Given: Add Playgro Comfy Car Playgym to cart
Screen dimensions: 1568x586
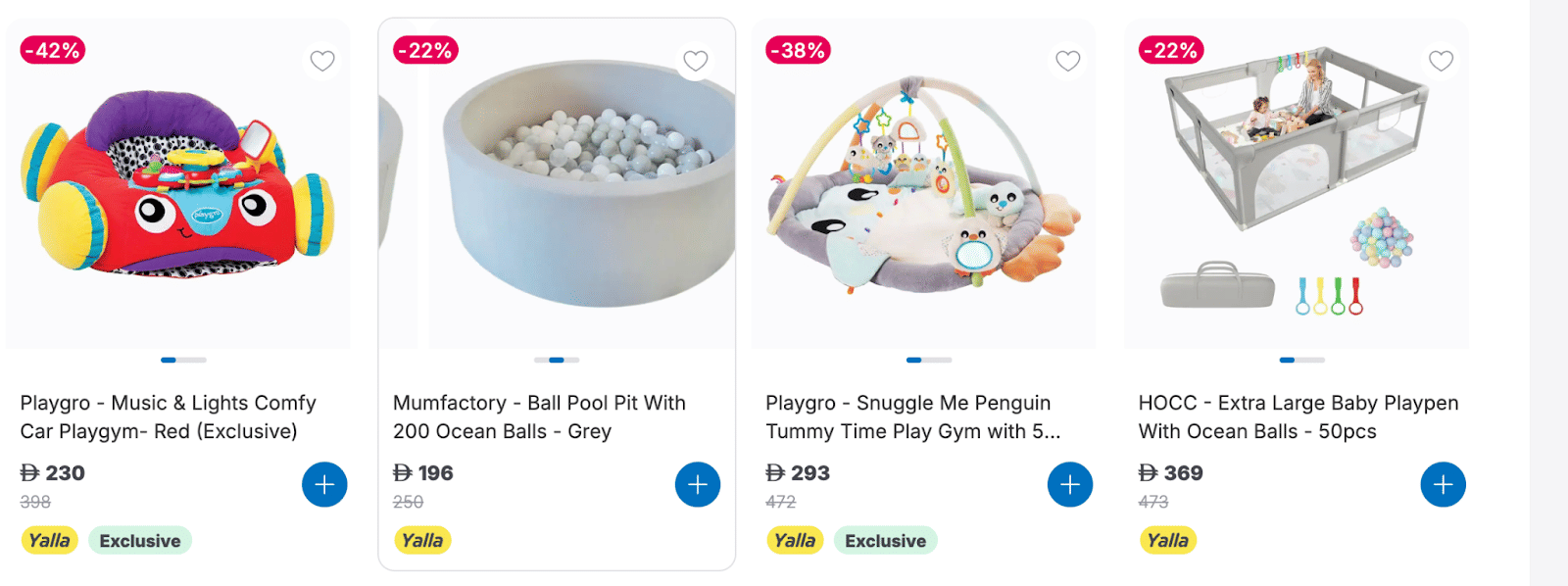Looking at the screenshot, I should coord(324,484).
